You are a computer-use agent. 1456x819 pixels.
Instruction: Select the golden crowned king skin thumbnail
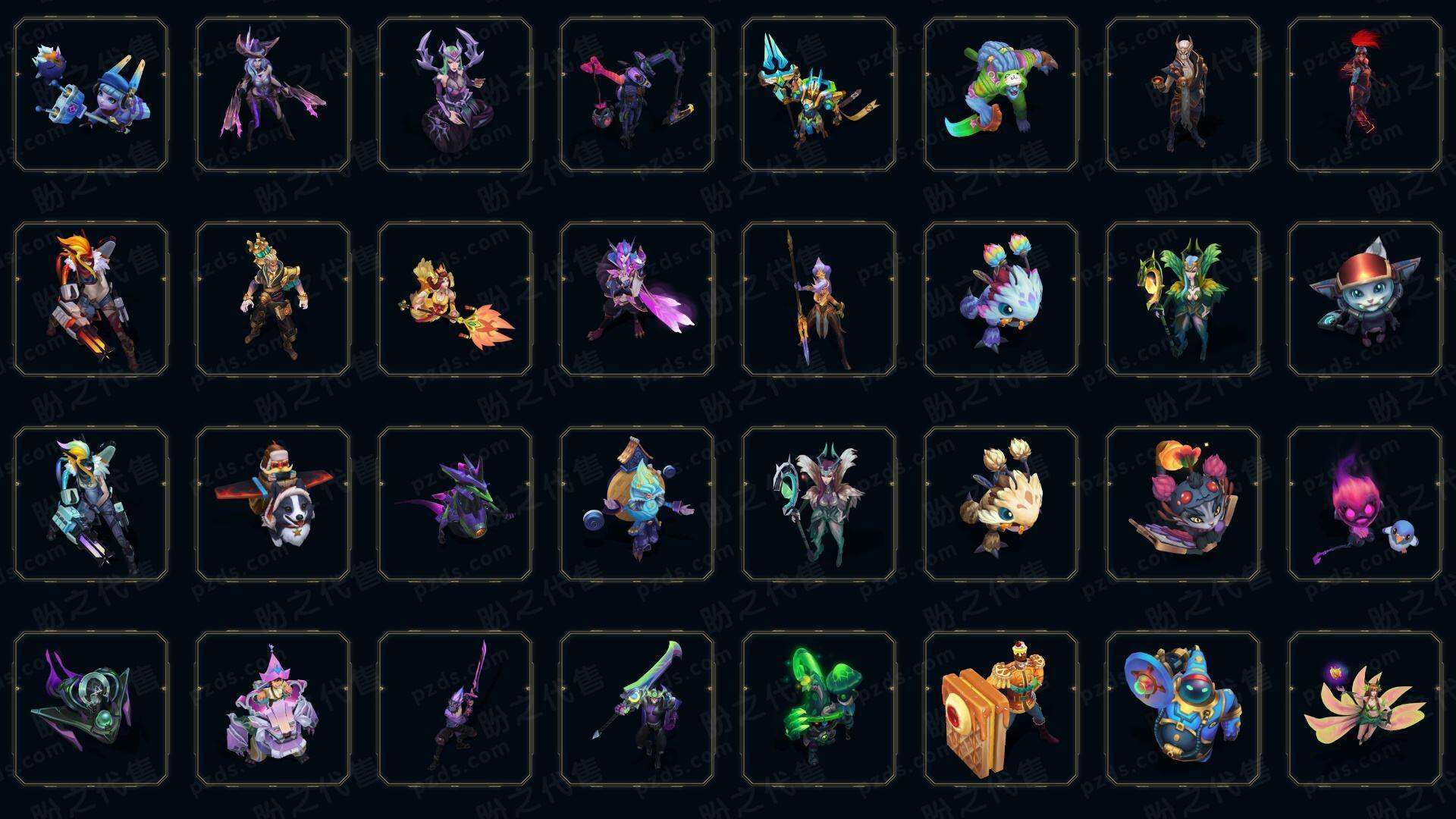click(273, 299)
